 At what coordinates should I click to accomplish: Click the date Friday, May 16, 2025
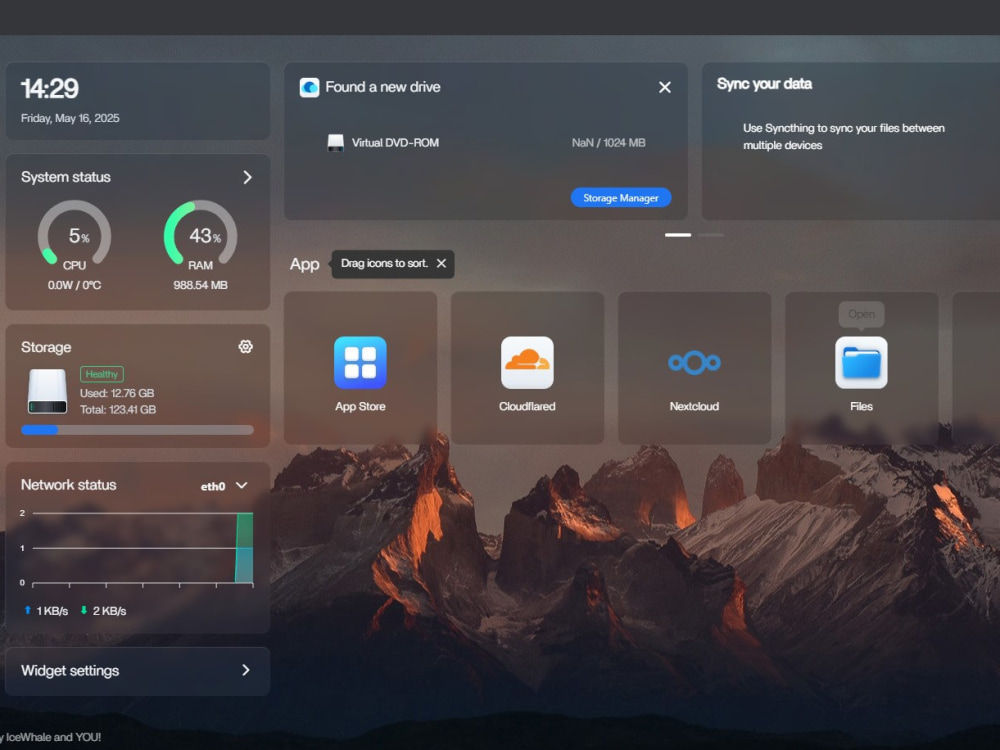(70, 118)
